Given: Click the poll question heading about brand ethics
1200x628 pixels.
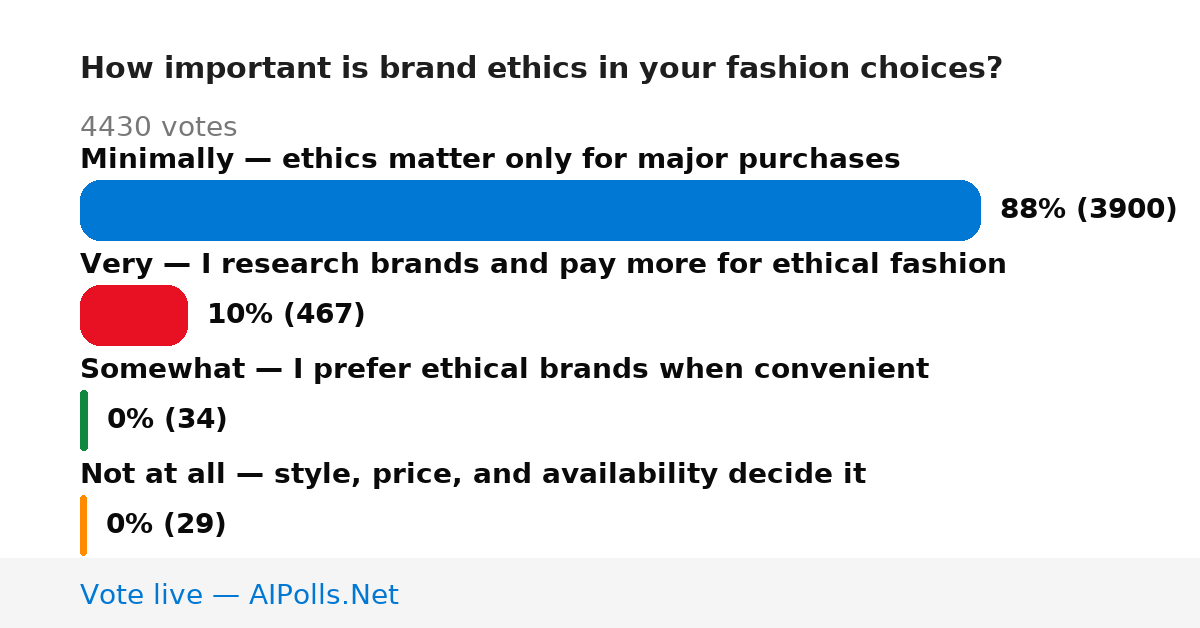Looking at the screenshot, I should point(541,69).
